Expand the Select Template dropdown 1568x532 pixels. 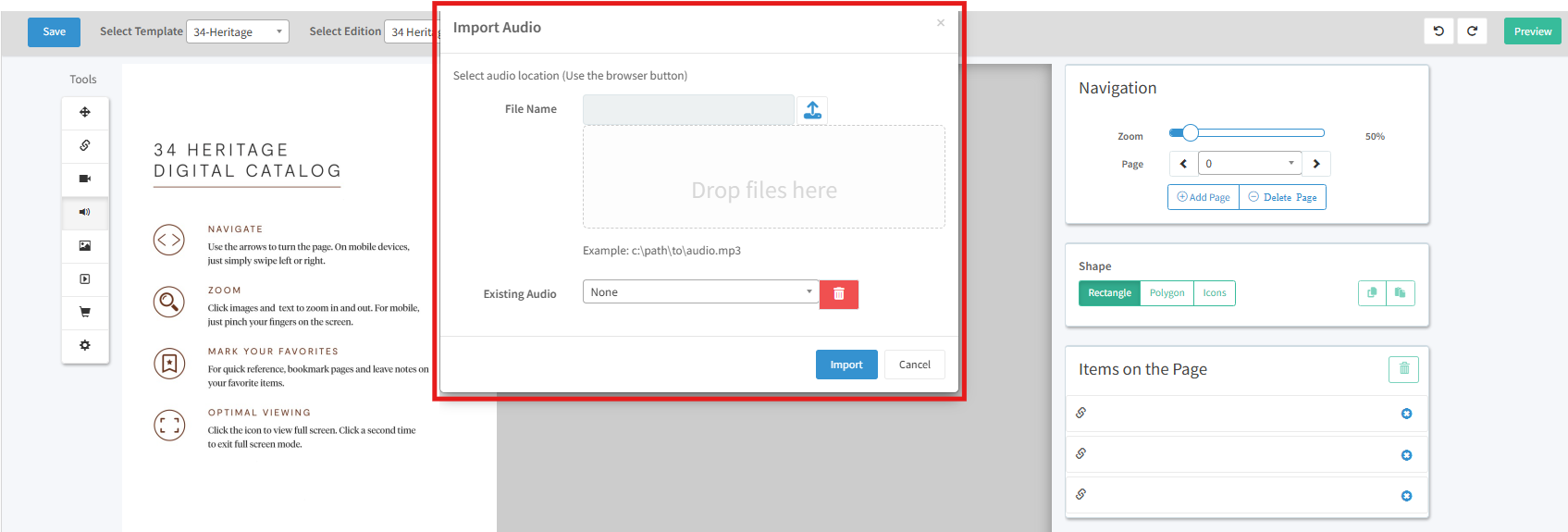pyautogui.click(x=238, y=32)
